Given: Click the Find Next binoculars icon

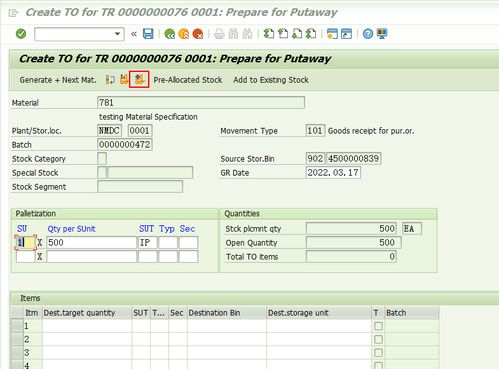Looking at the screenshot, I should pos(247,34).
